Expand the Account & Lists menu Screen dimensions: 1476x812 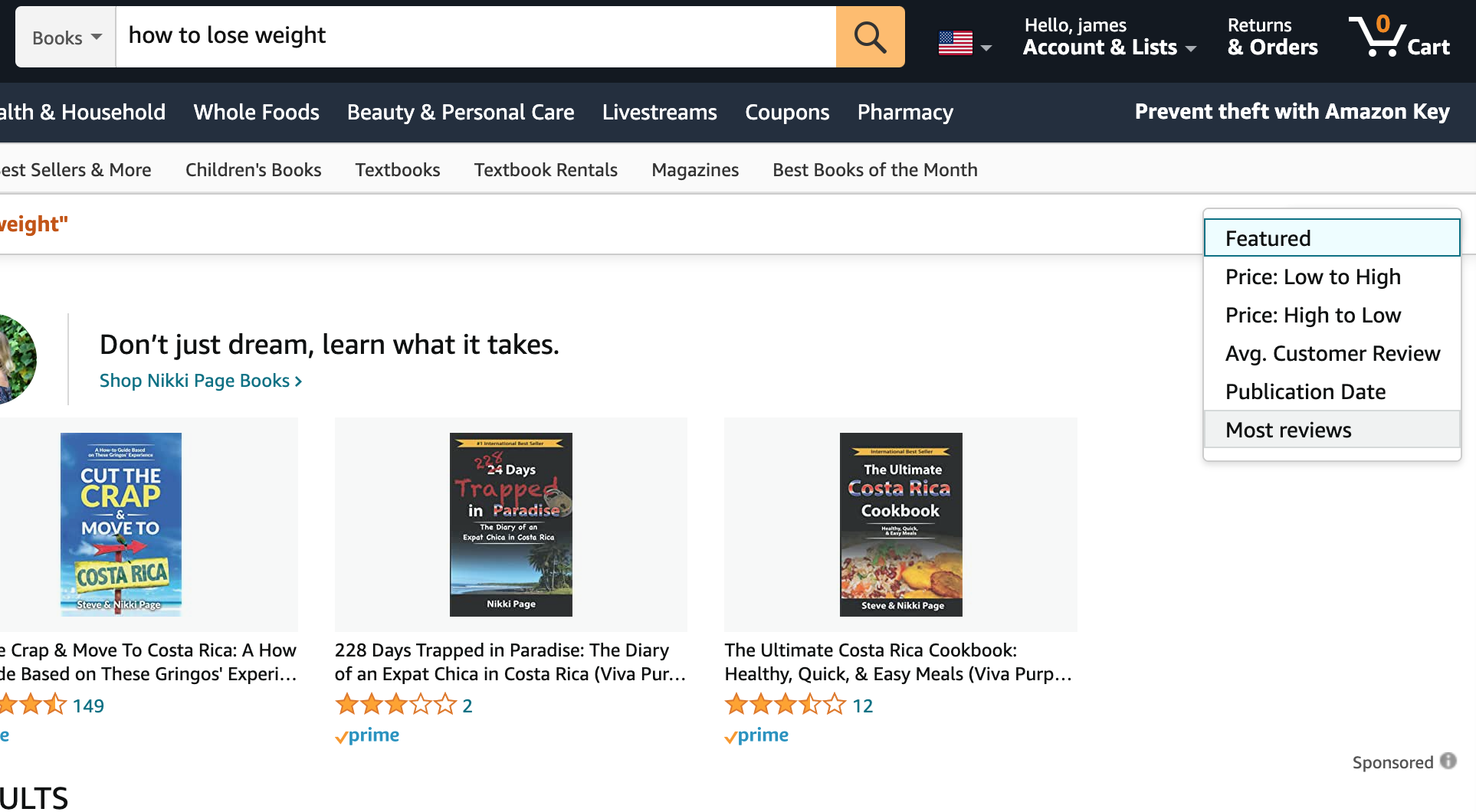tap(1109, 37)
